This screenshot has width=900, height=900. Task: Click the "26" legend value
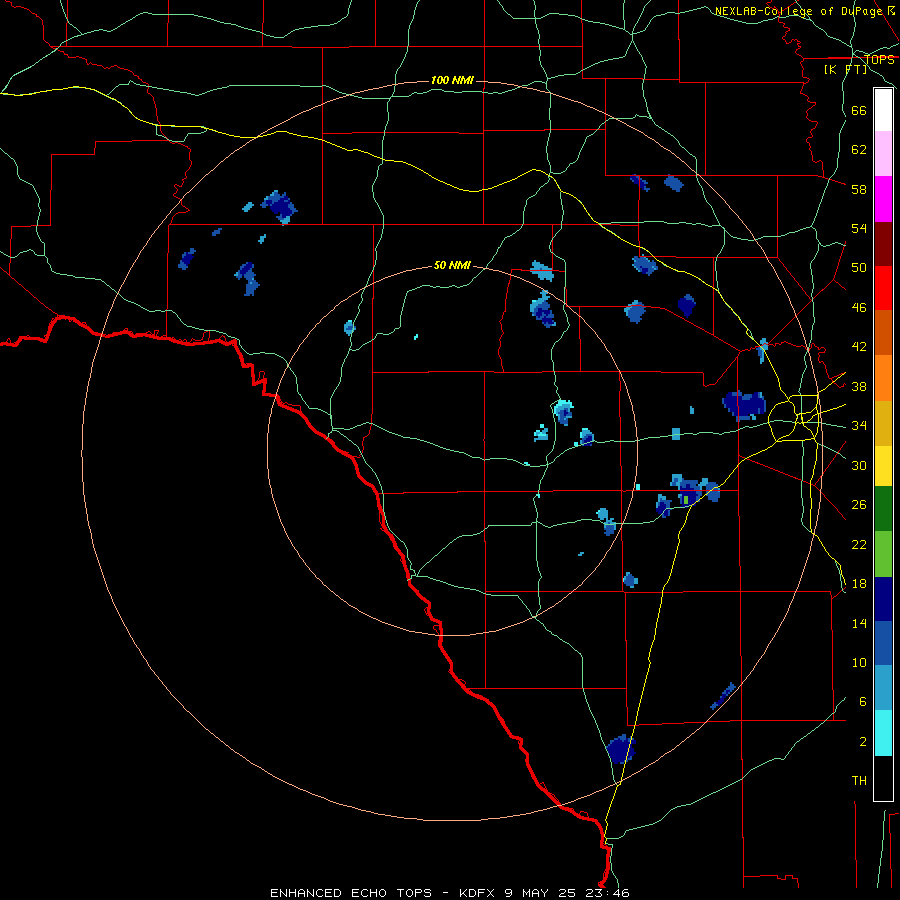(859, 505)
